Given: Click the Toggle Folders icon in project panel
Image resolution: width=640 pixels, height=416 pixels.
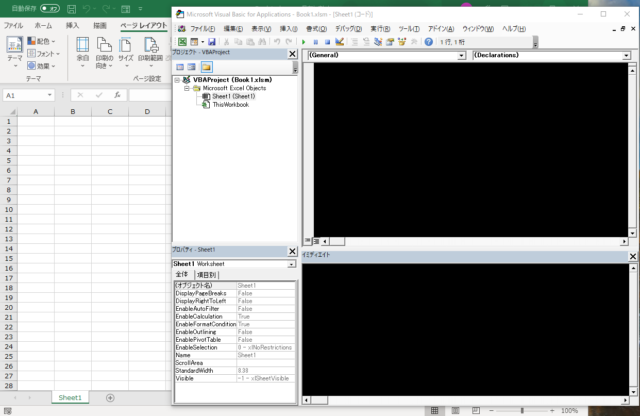Looking at the screenshot, I should click(x=206, y=66).
